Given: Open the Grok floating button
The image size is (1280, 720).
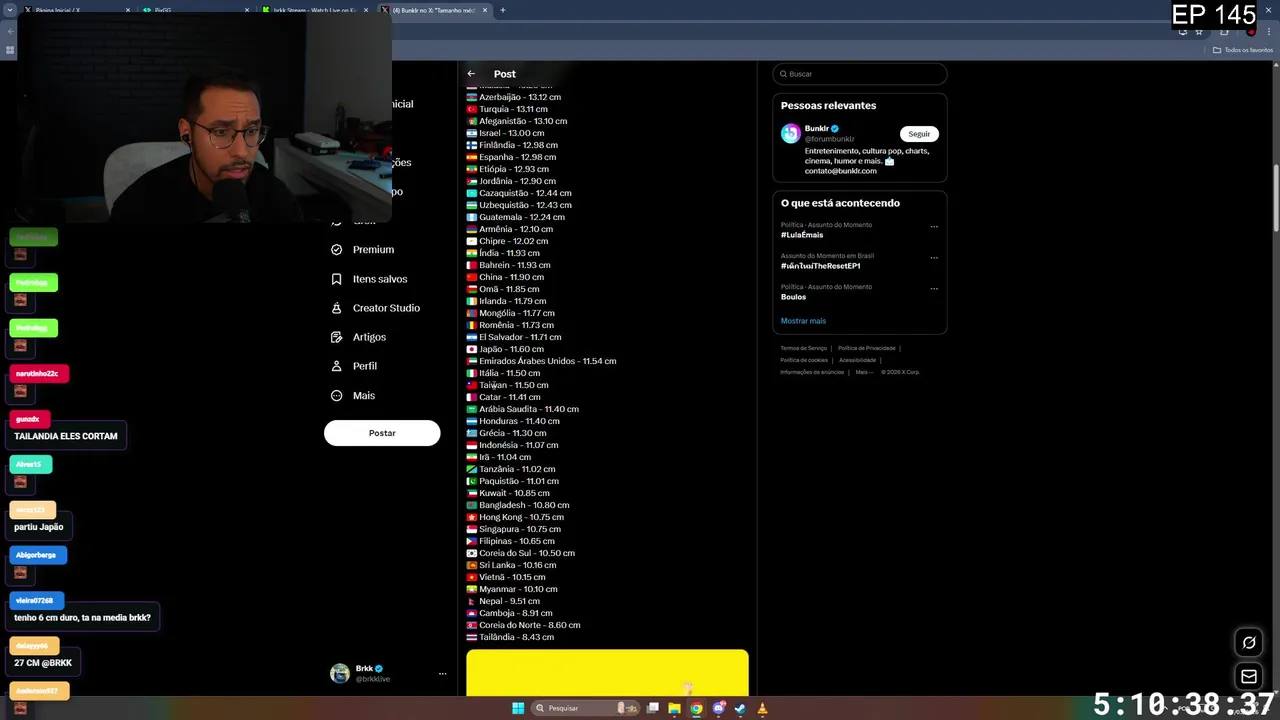Looking at the screenshot, I should (1249, 643).
